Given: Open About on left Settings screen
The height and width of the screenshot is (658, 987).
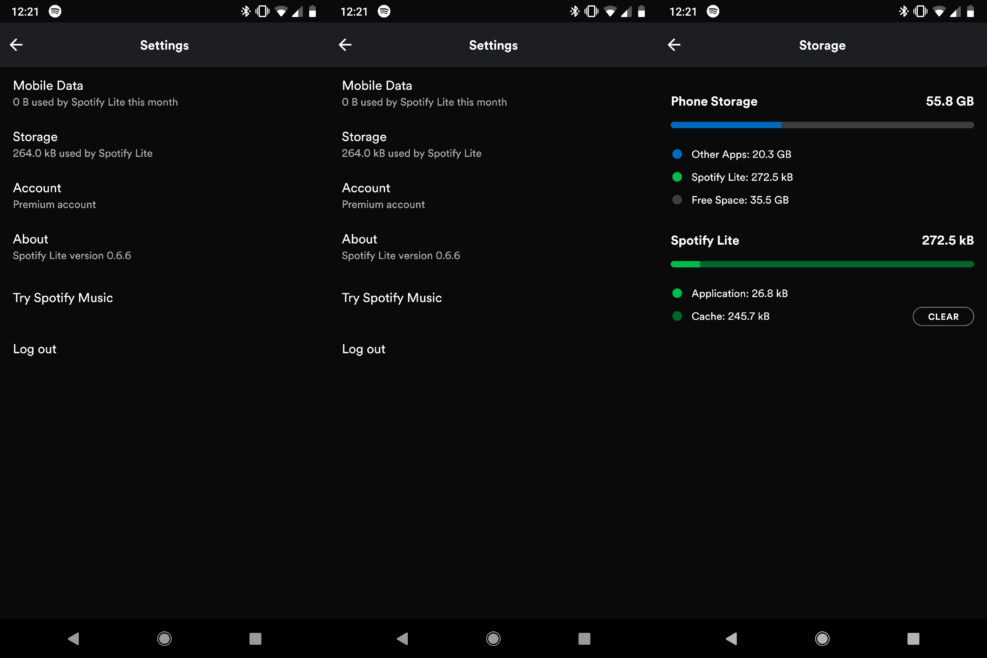Looking at the screenshot, I should coord(164,246).
